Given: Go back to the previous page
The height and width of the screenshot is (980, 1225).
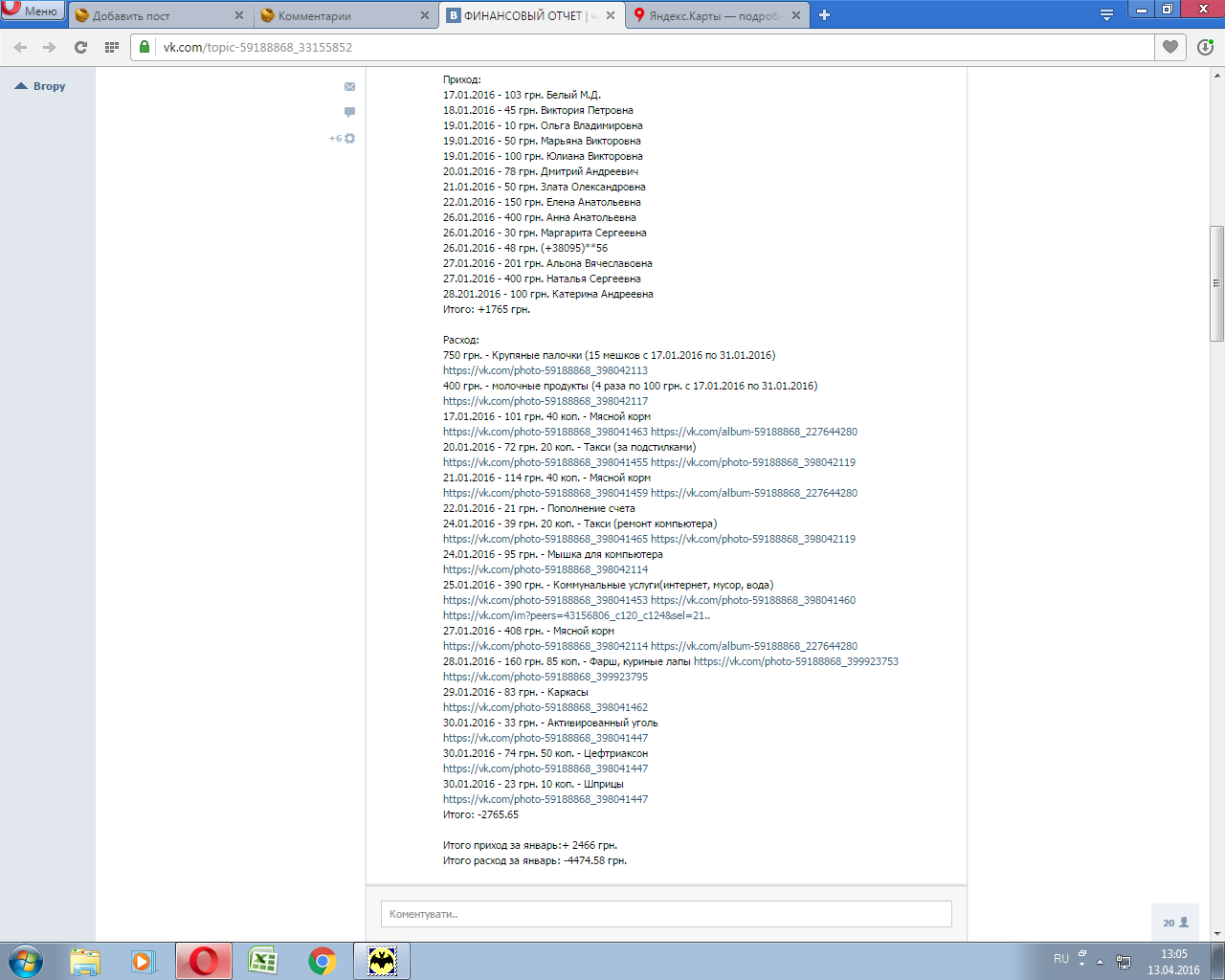Looking at the screenshot, I should coord(21,47).
